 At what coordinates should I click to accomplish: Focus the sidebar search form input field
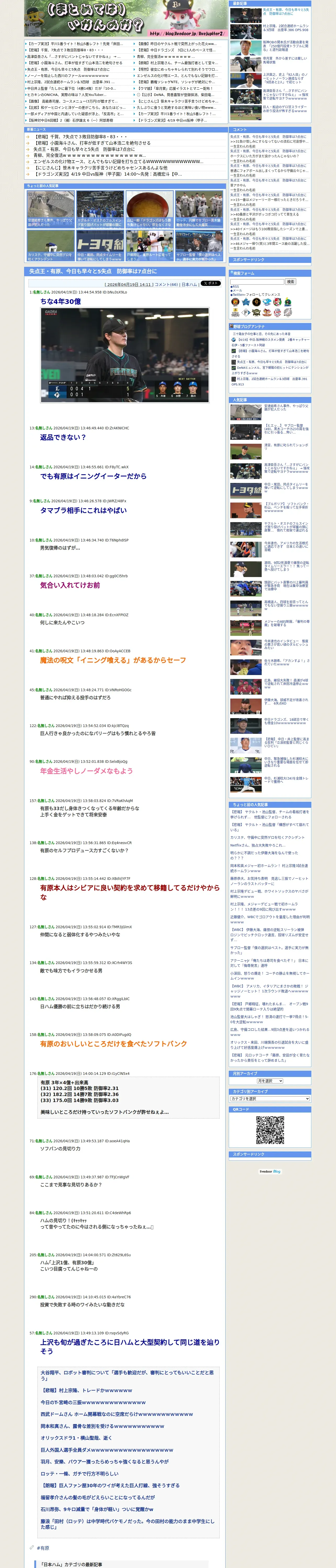pyautogui.click(x=257, y=282)
